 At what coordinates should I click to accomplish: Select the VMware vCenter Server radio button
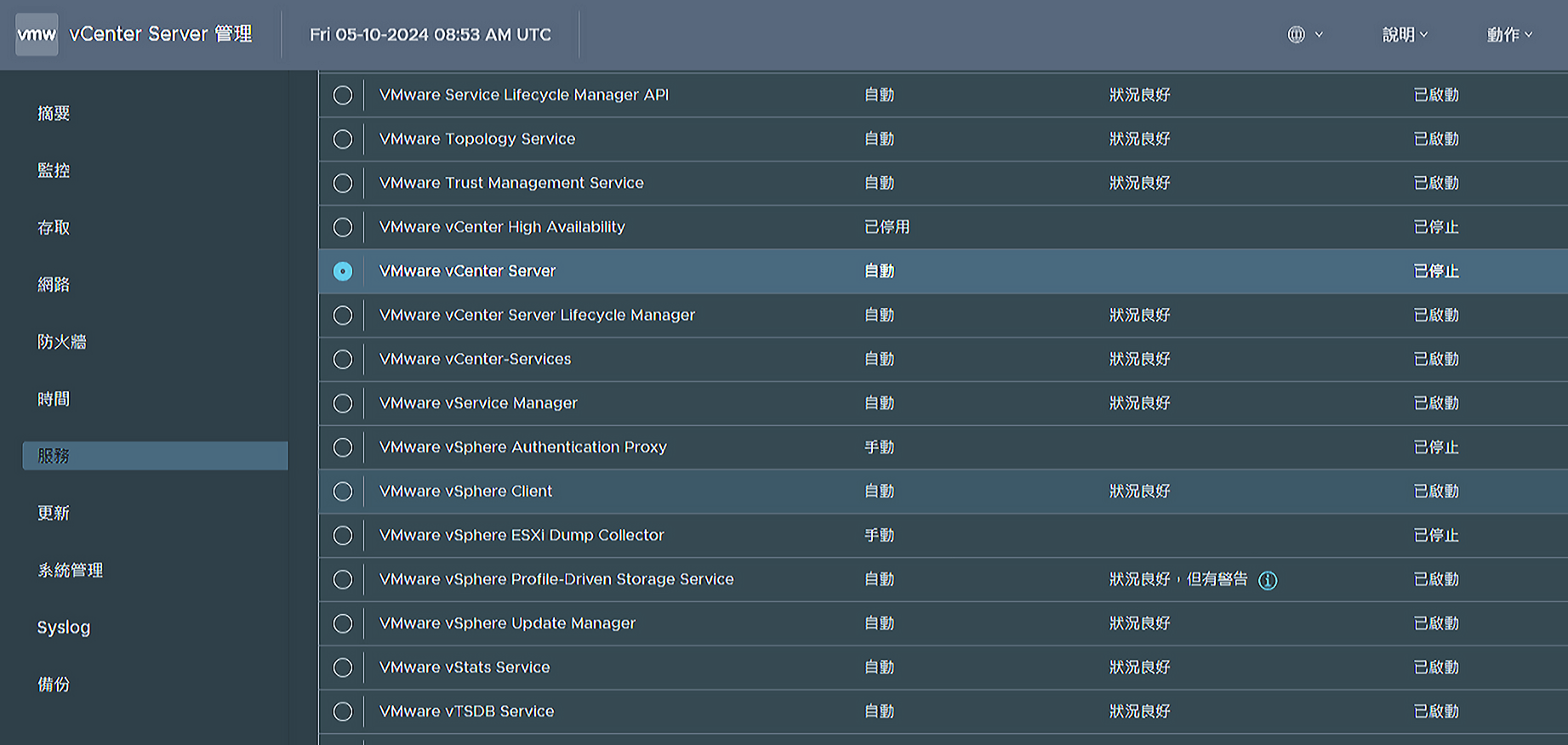[x=343, y=271]
